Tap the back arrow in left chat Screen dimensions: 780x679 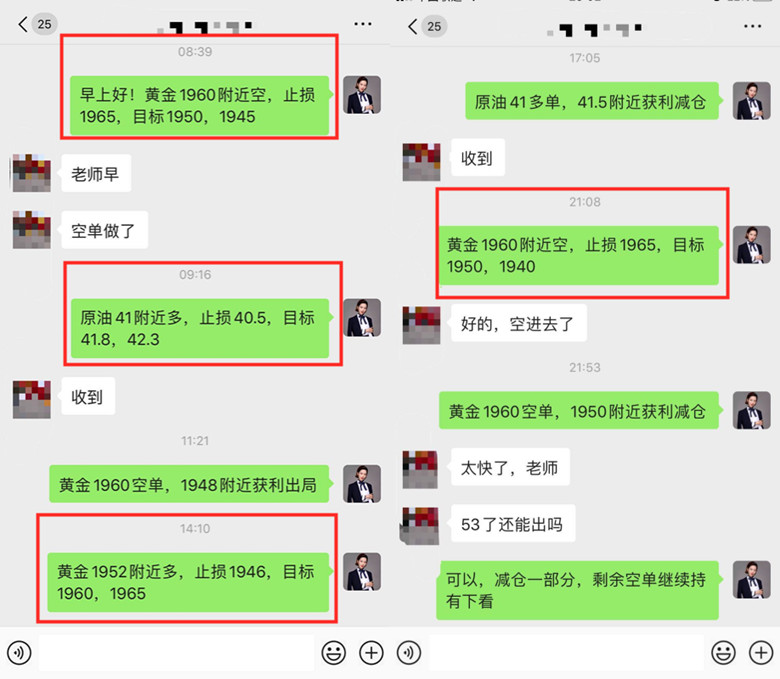point(22,24)
